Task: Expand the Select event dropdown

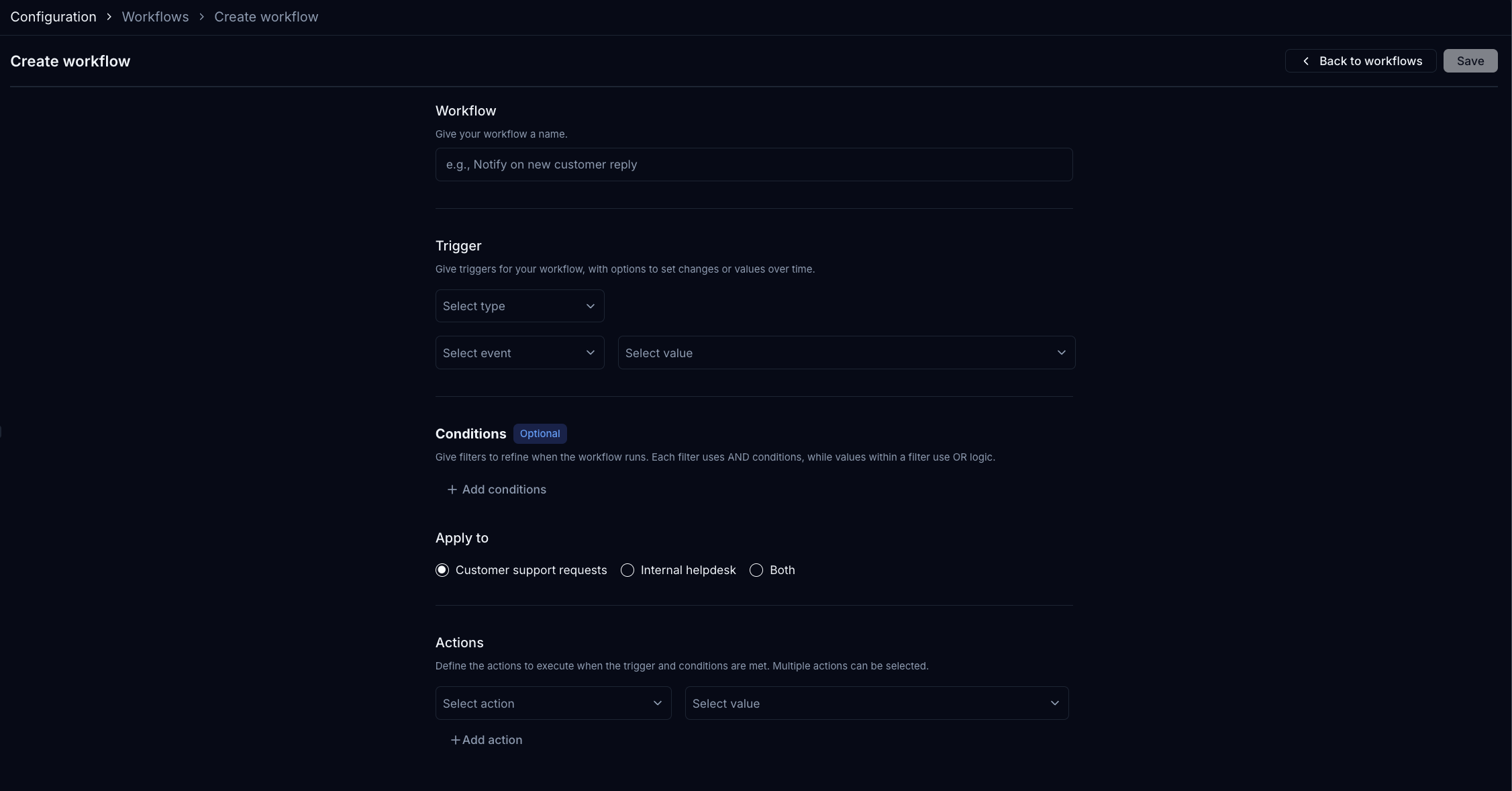Action: pos(510,353)
